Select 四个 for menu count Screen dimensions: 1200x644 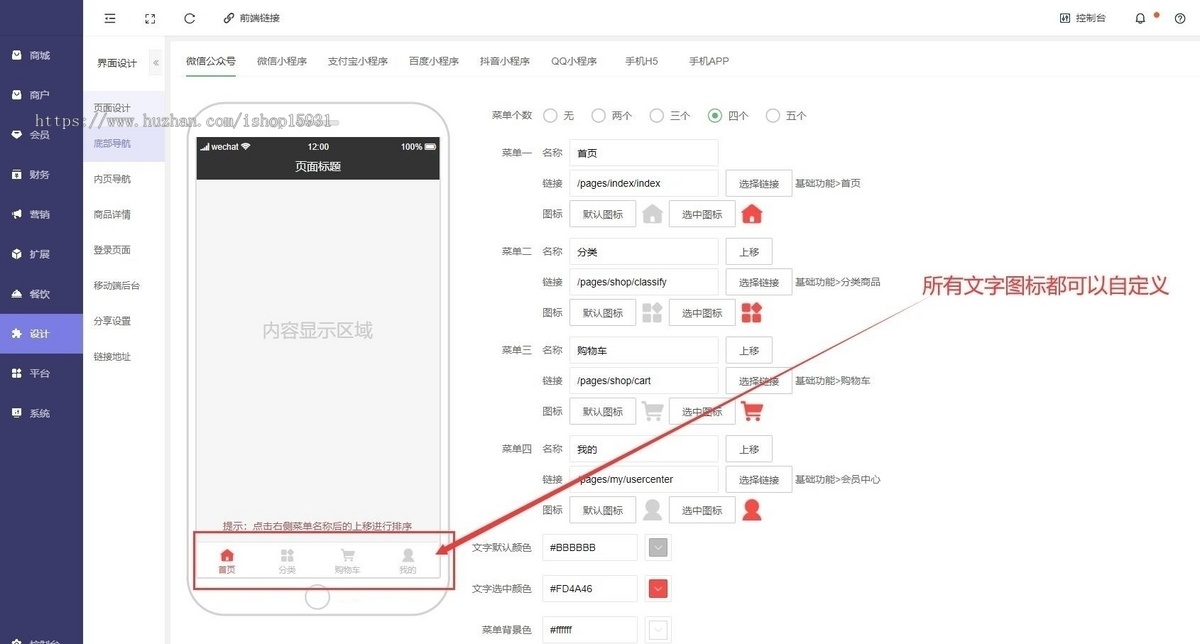pyautogui.click(x=714, y=116)
